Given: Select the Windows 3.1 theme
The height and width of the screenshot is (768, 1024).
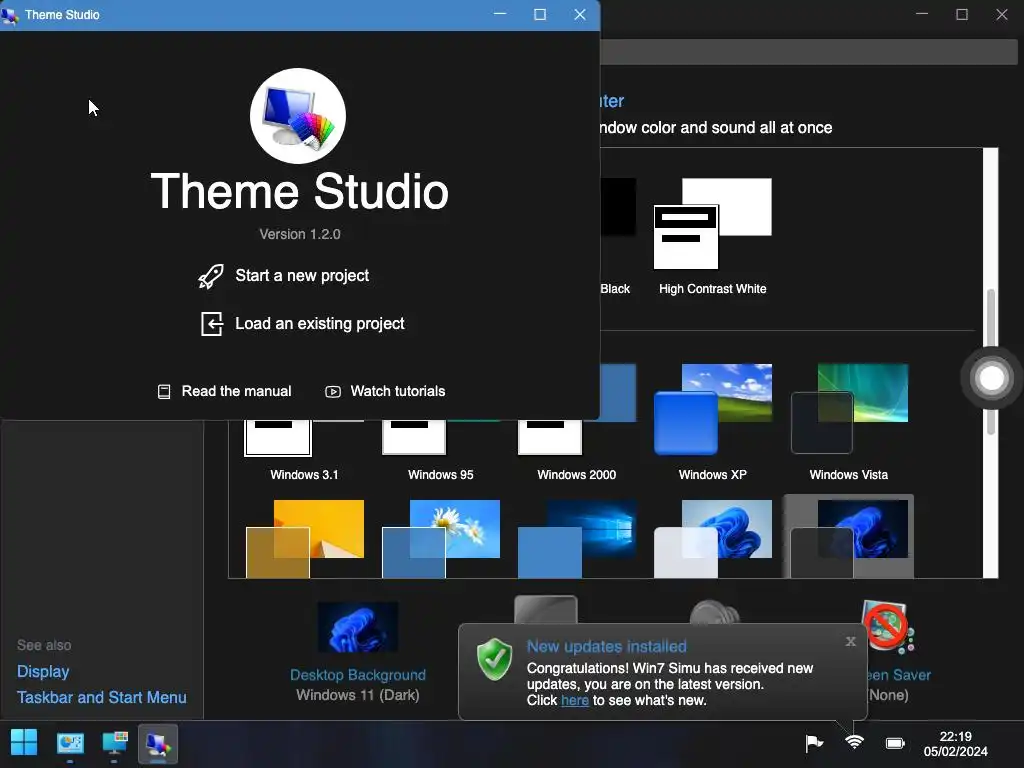Looking at the screenshot, I should [x=304, y=451].
